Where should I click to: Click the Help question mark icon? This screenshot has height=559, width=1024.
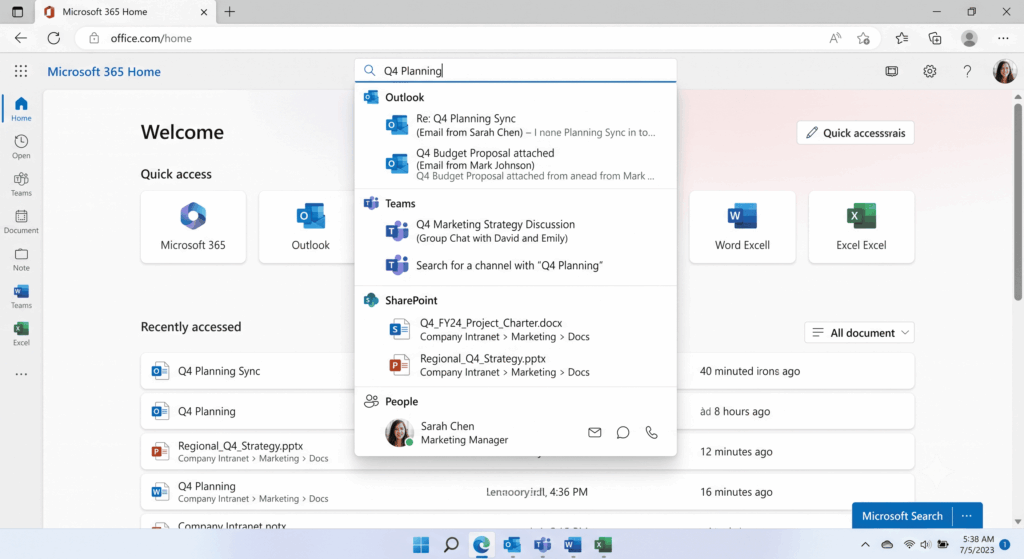point(967,71)
